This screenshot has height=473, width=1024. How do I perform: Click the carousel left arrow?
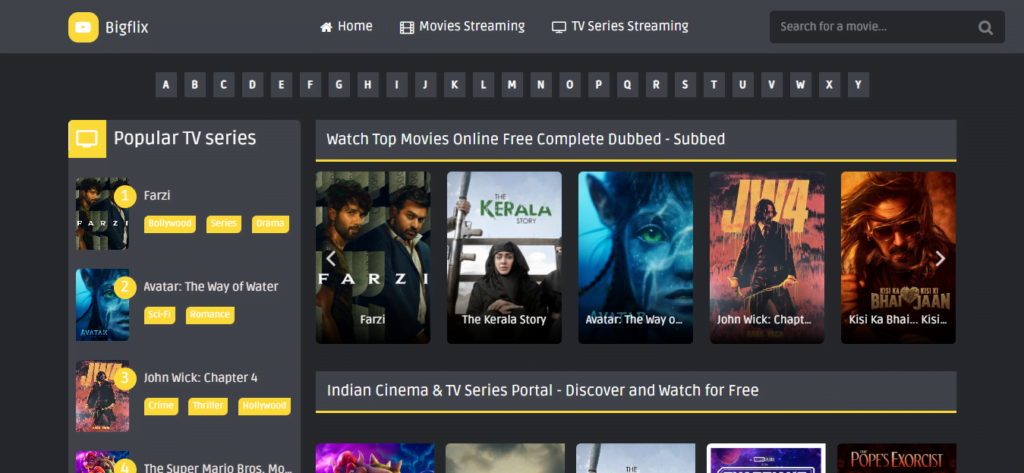(x=330, y=259)
